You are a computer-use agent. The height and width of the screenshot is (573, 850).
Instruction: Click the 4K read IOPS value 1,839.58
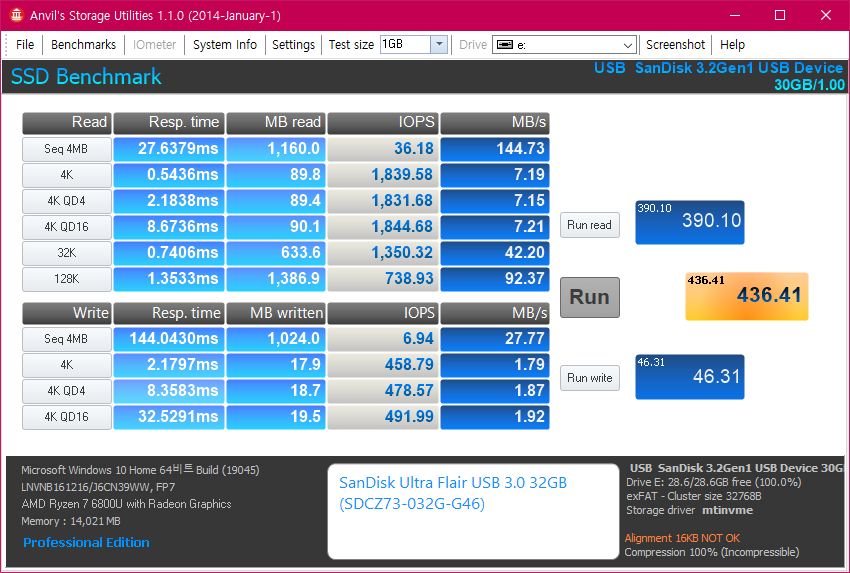383,175
